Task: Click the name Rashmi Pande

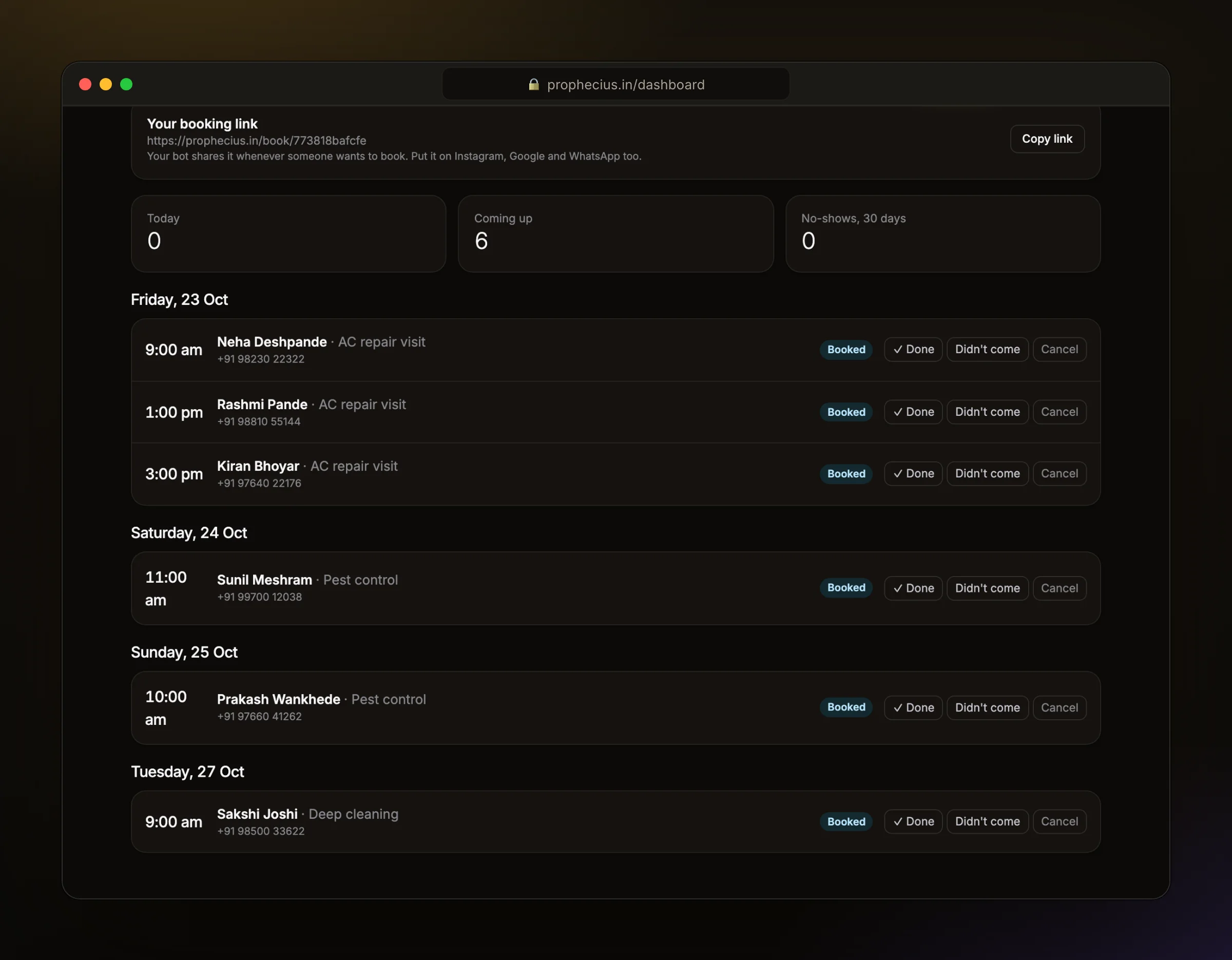Action: click(262, 405)
